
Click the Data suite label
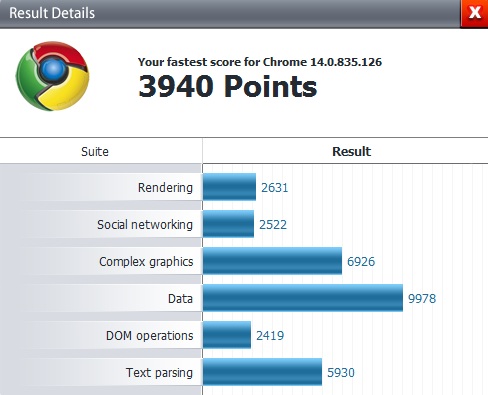(180, 299)
